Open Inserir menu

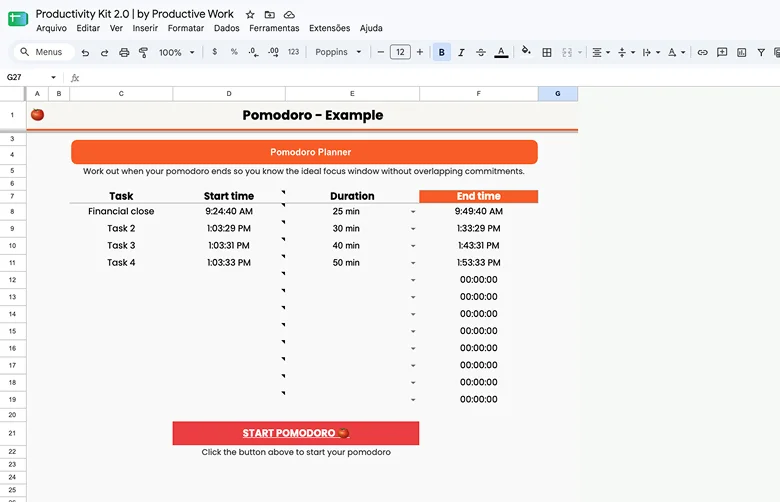click(145, 28)
